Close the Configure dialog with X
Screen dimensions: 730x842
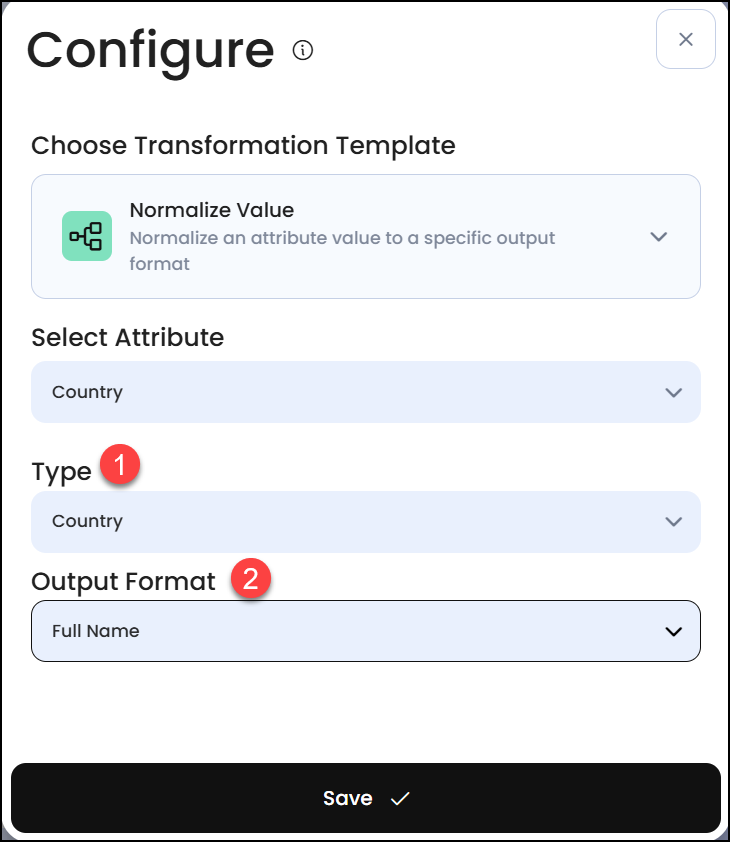[685, 39]
